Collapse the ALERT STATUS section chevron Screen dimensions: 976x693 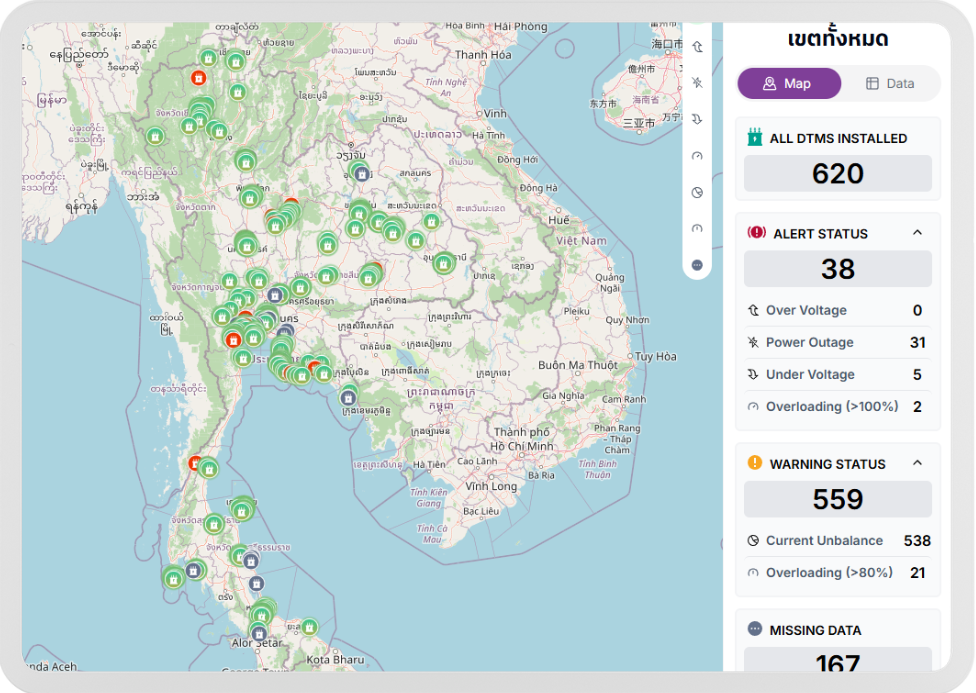tap(917, 233)
